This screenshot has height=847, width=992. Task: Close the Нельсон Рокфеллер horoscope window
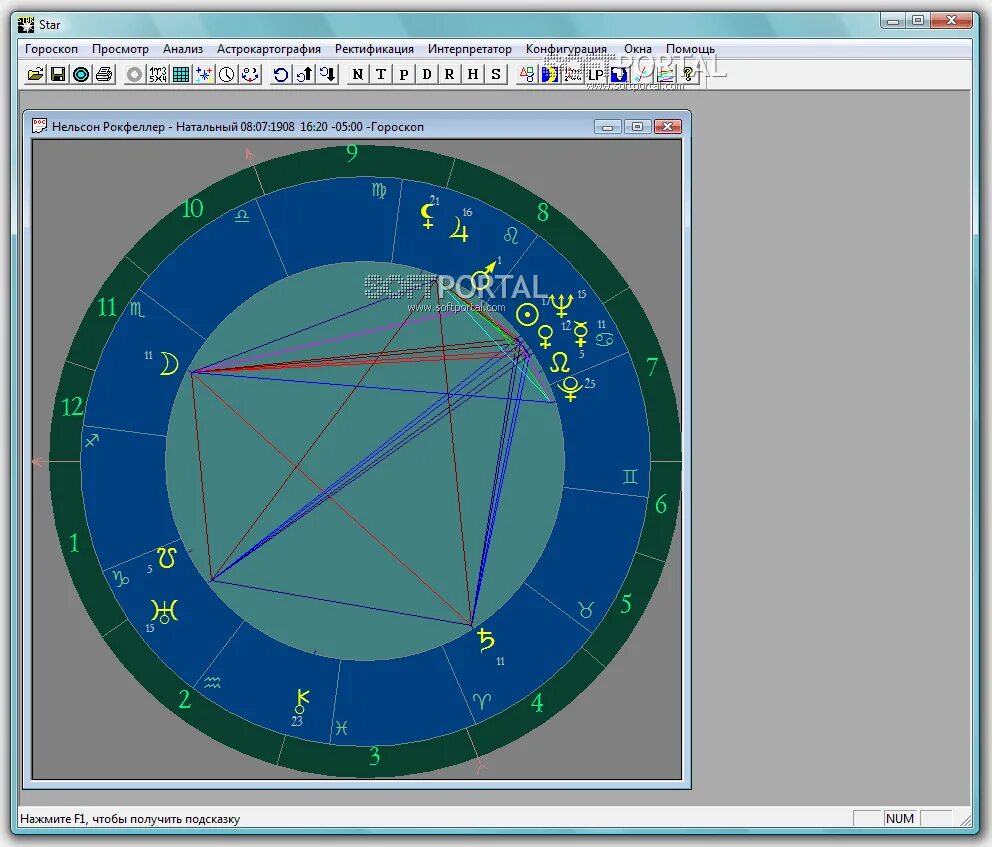tap(667, 127)
